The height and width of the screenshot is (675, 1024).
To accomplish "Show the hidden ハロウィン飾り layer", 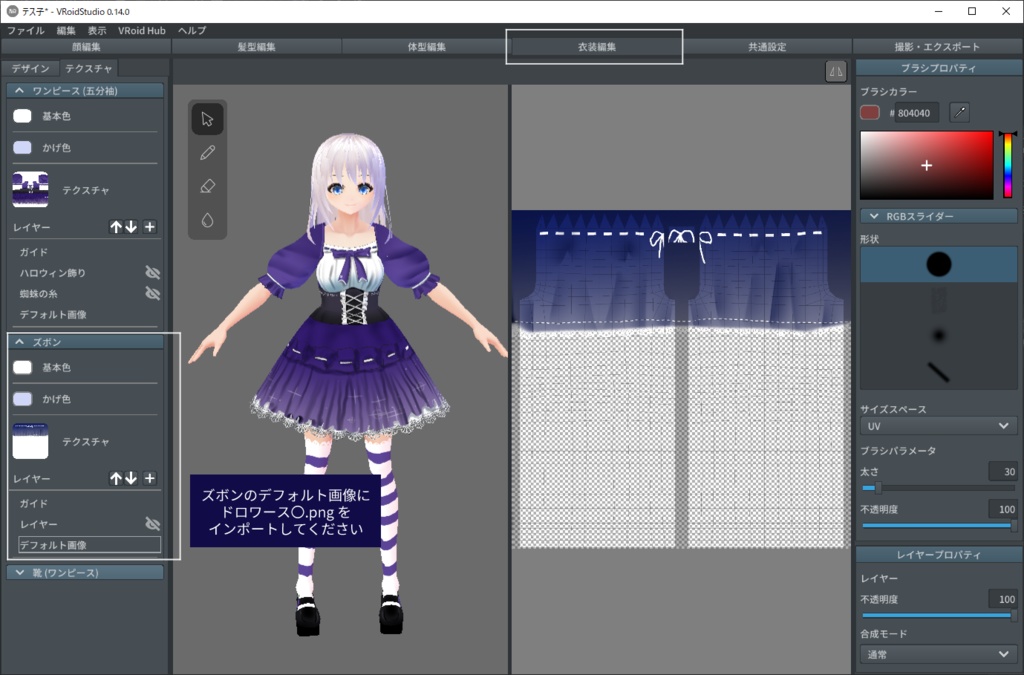I will click(x=152, y=272).
